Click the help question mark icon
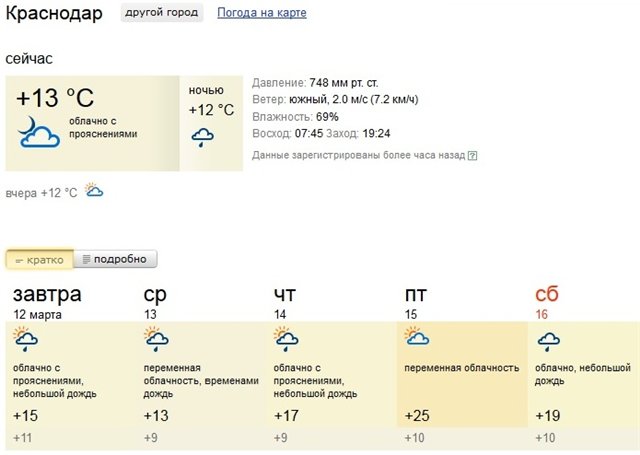The image size is (640, 455). point(472,156)
